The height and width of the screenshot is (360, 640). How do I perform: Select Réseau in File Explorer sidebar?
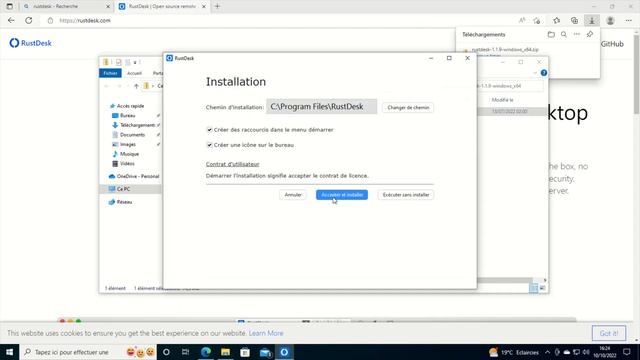[124, 202]
